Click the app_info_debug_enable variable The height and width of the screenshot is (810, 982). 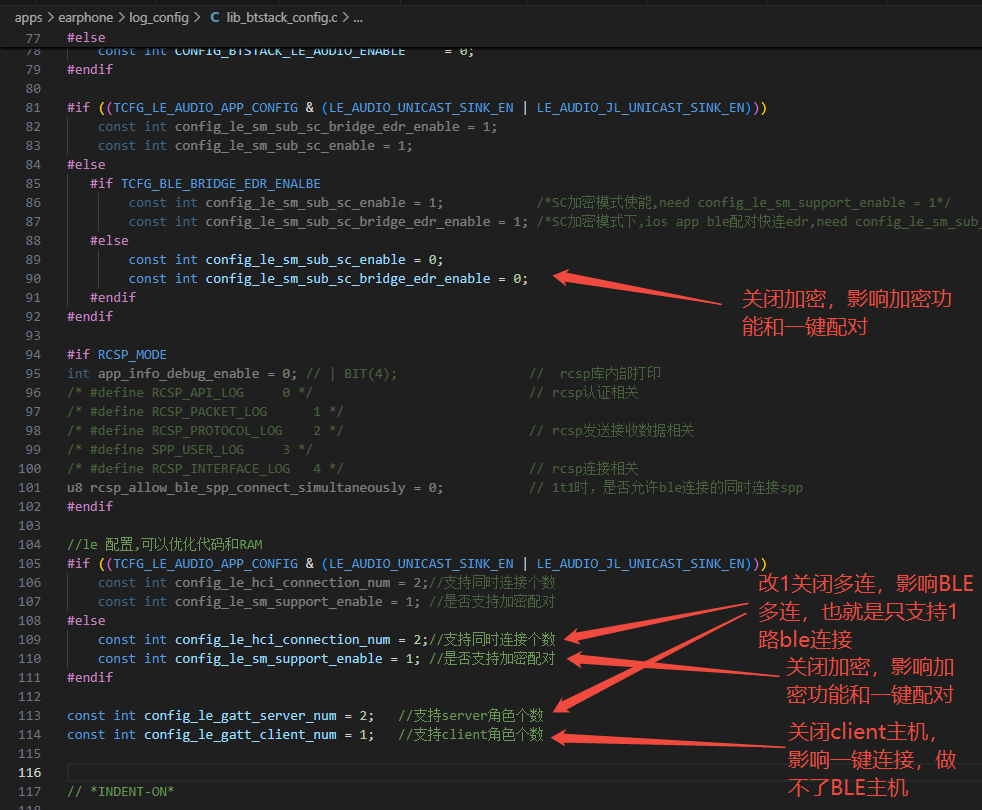(x=178, y=374)
